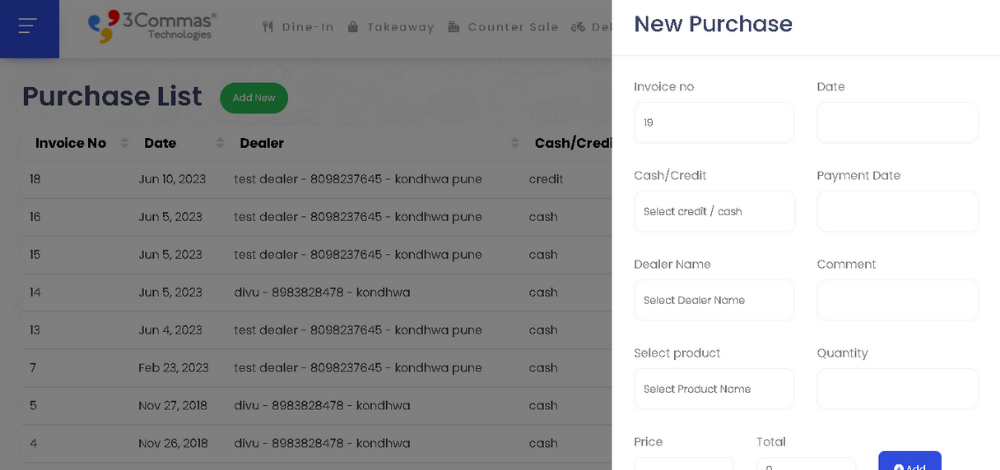Viewport: 1000px width, 470px height.
Task: Sort list by Invoice No arrows
Action: [125, 143]
